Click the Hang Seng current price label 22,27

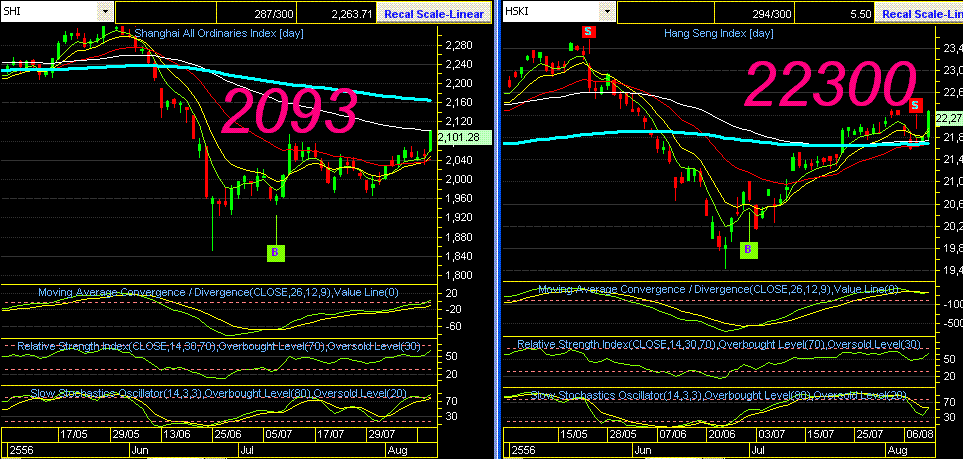(949, 117)
